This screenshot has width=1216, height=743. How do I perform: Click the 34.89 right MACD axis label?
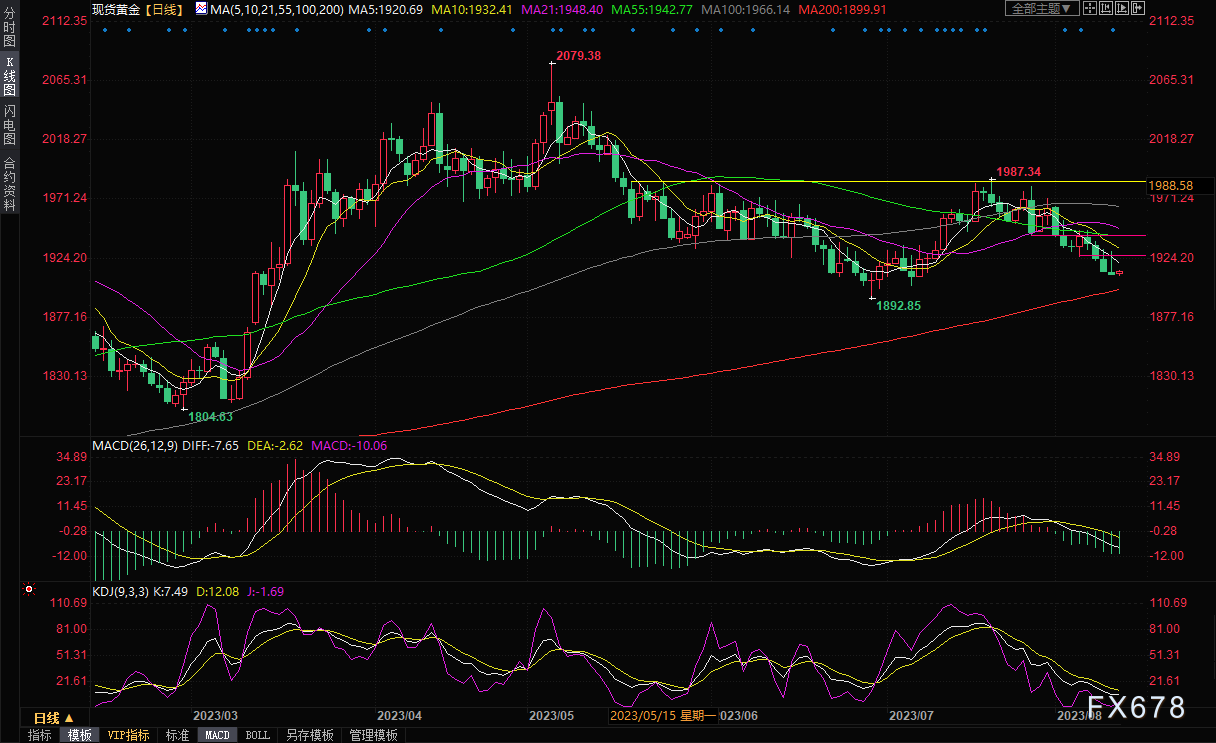[1166, 457]
